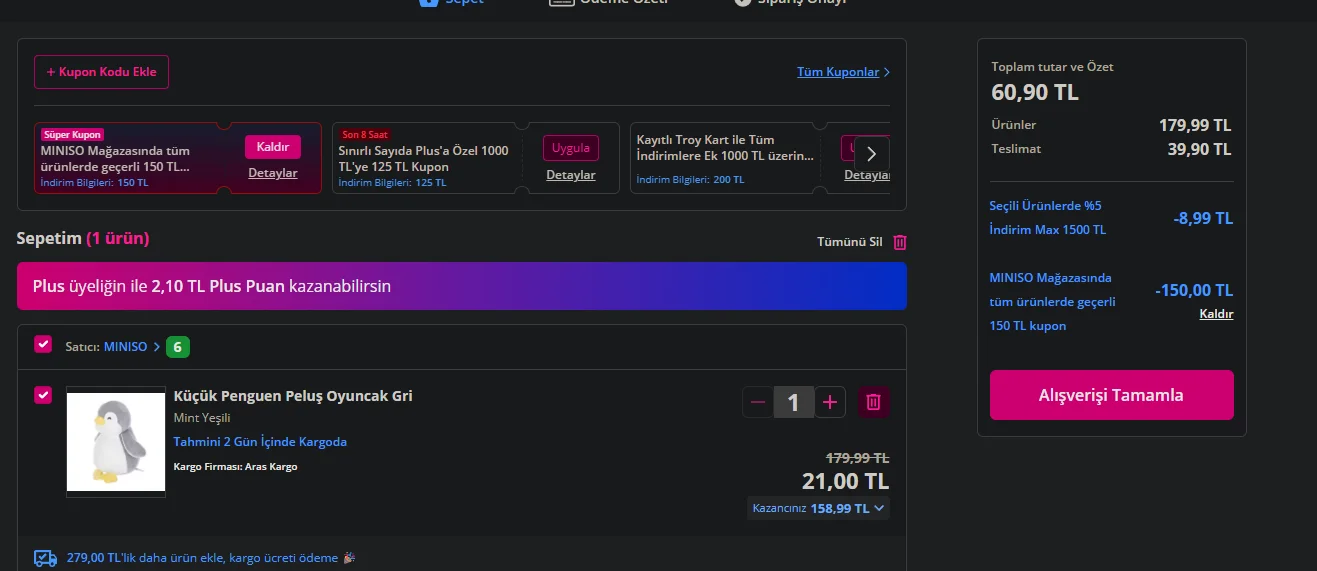Click the Plus Puan purple banner
Screen dimensions: 1317x571
(x=462, y=286)
